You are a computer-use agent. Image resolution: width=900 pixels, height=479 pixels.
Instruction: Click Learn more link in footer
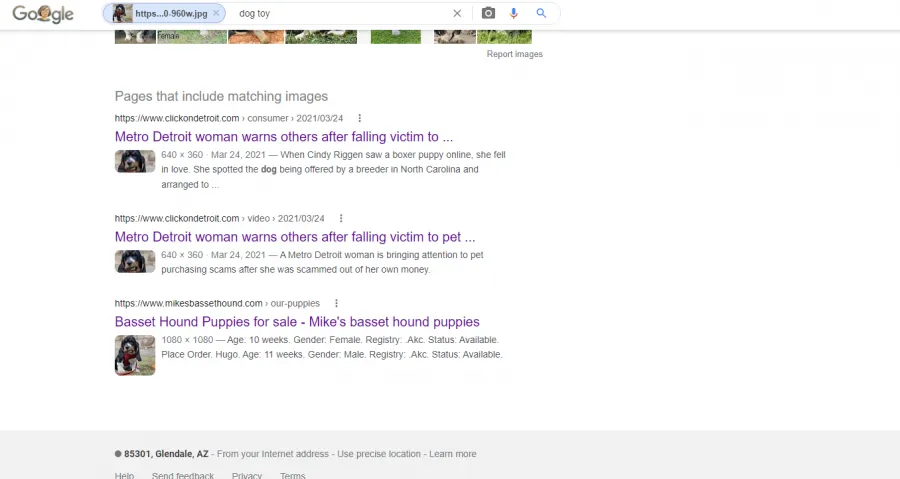coord(452,454)
